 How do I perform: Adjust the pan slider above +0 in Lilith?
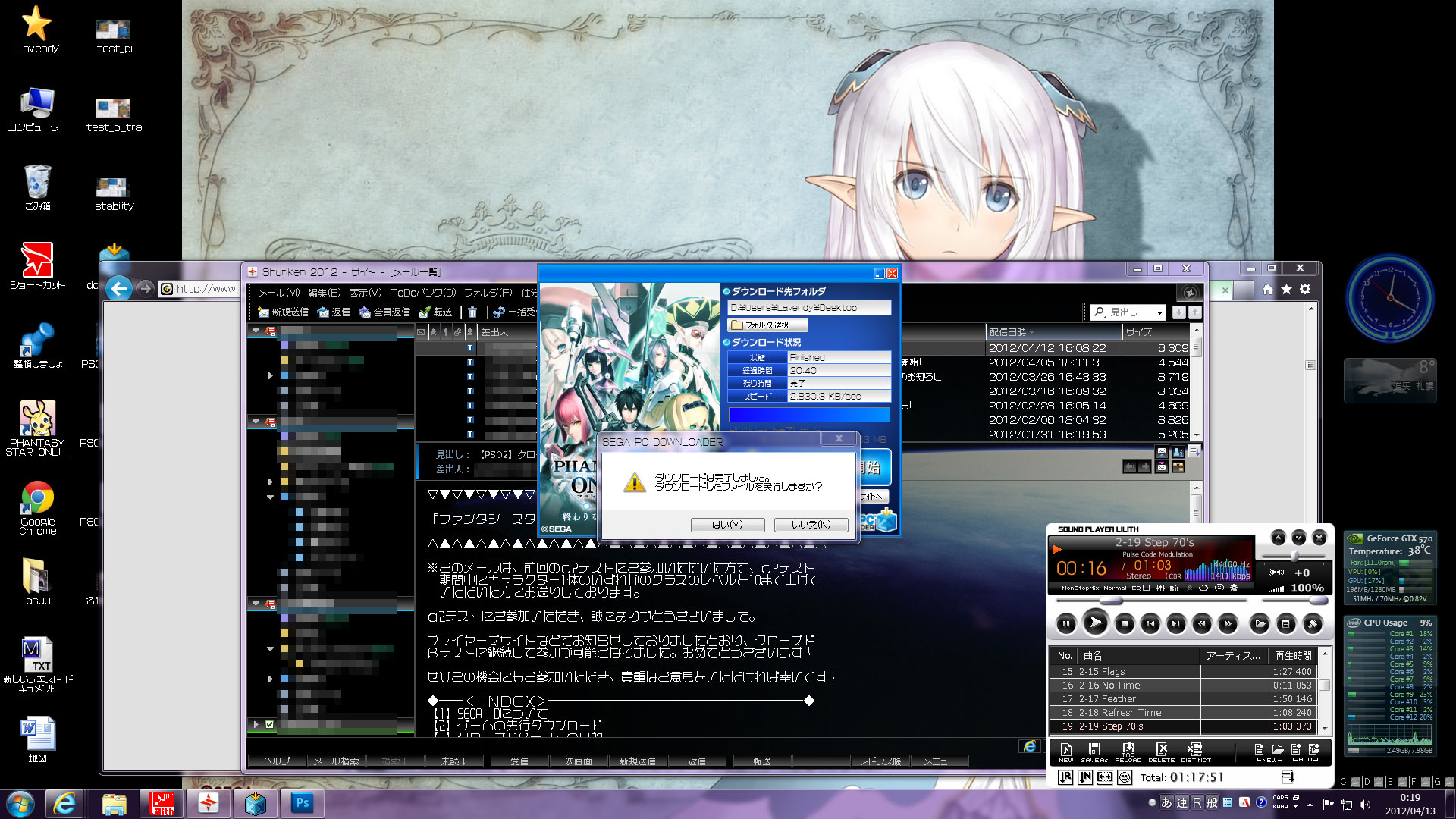pos(1294,557)
